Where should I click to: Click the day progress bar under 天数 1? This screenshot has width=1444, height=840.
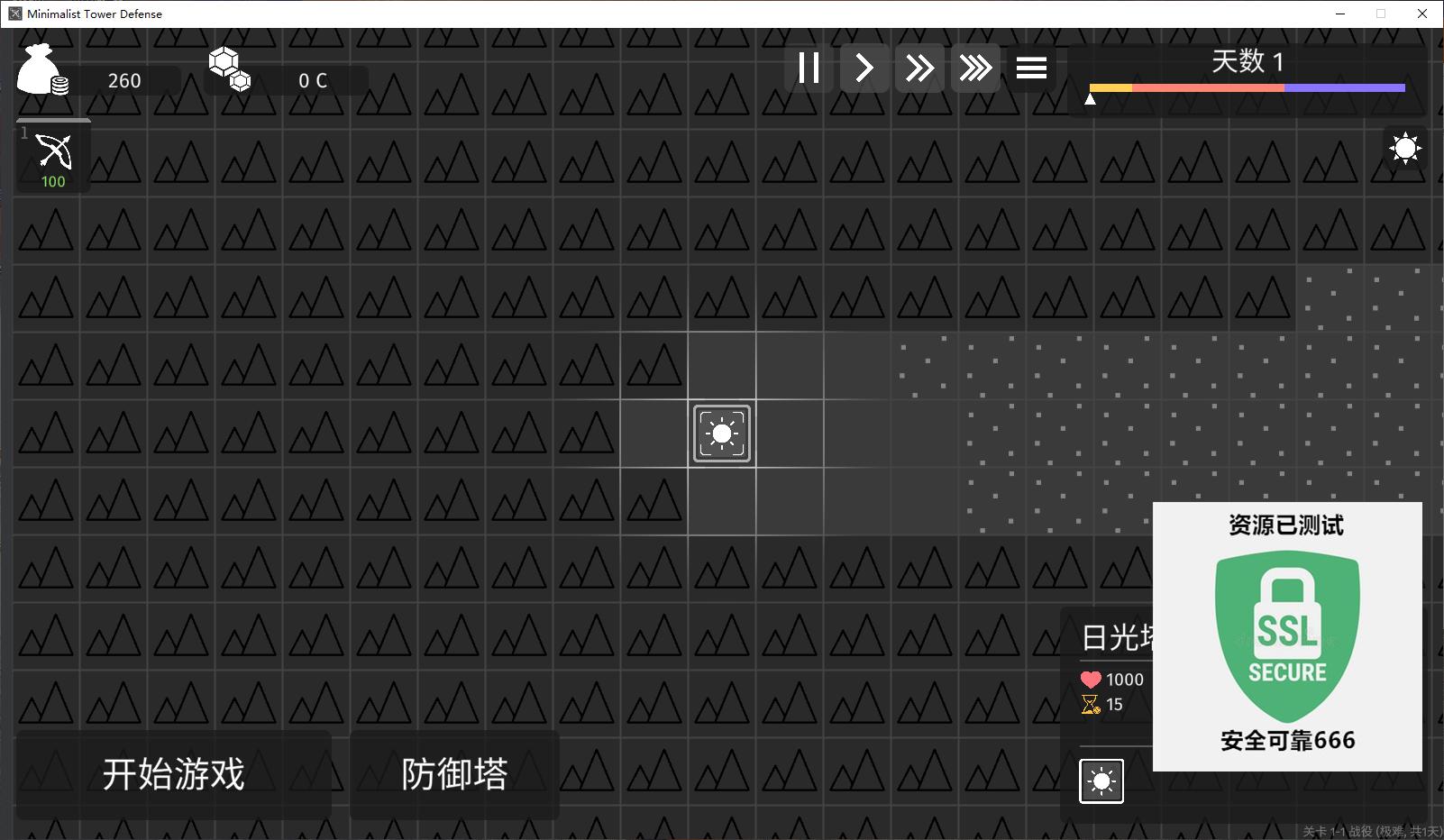(x=1247, y=88)
